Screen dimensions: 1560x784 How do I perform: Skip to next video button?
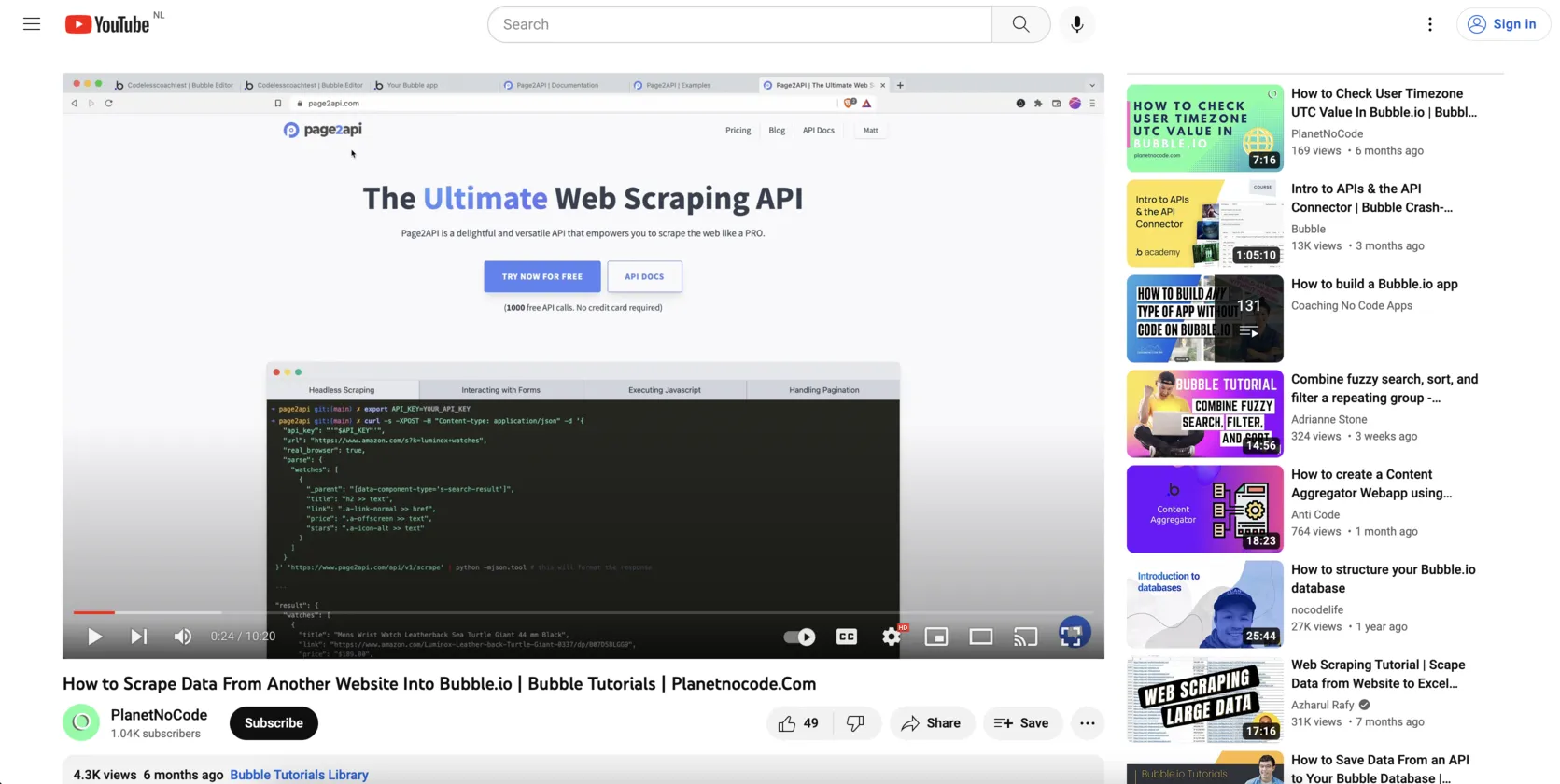click(x=138, y=637)
